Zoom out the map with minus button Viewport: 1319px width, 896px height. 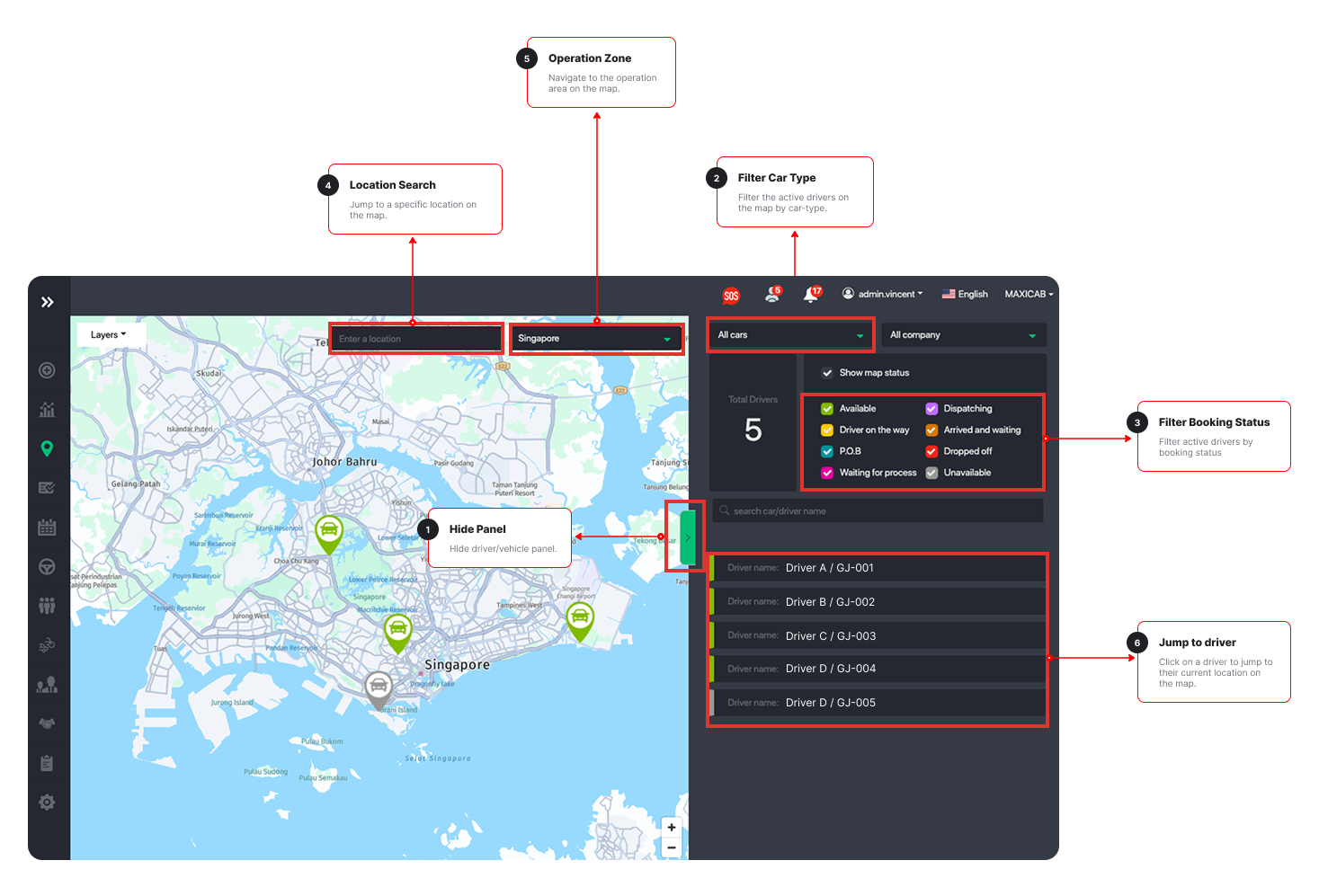pos(672,847)
